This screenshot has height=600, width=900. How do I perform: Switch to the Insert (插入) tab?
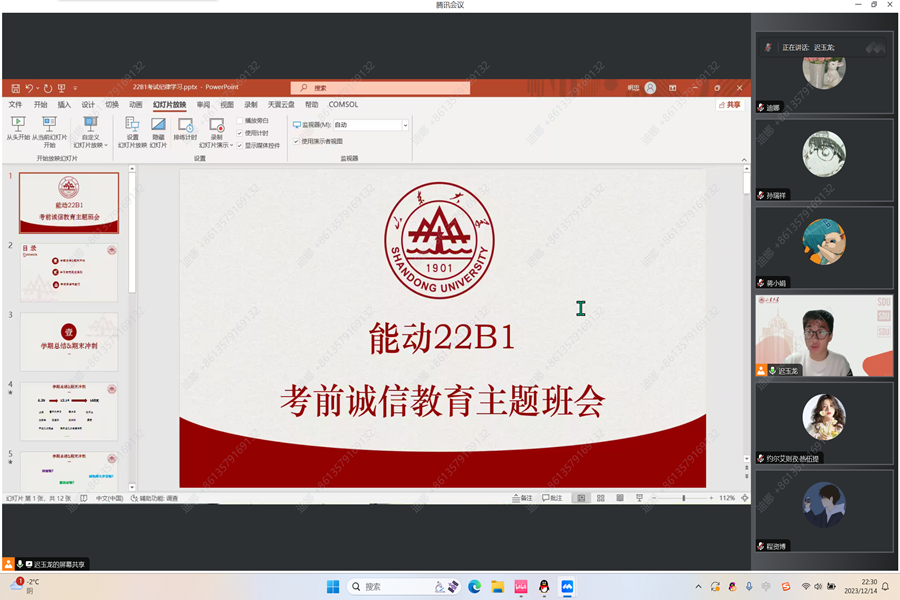pos(64,104)
